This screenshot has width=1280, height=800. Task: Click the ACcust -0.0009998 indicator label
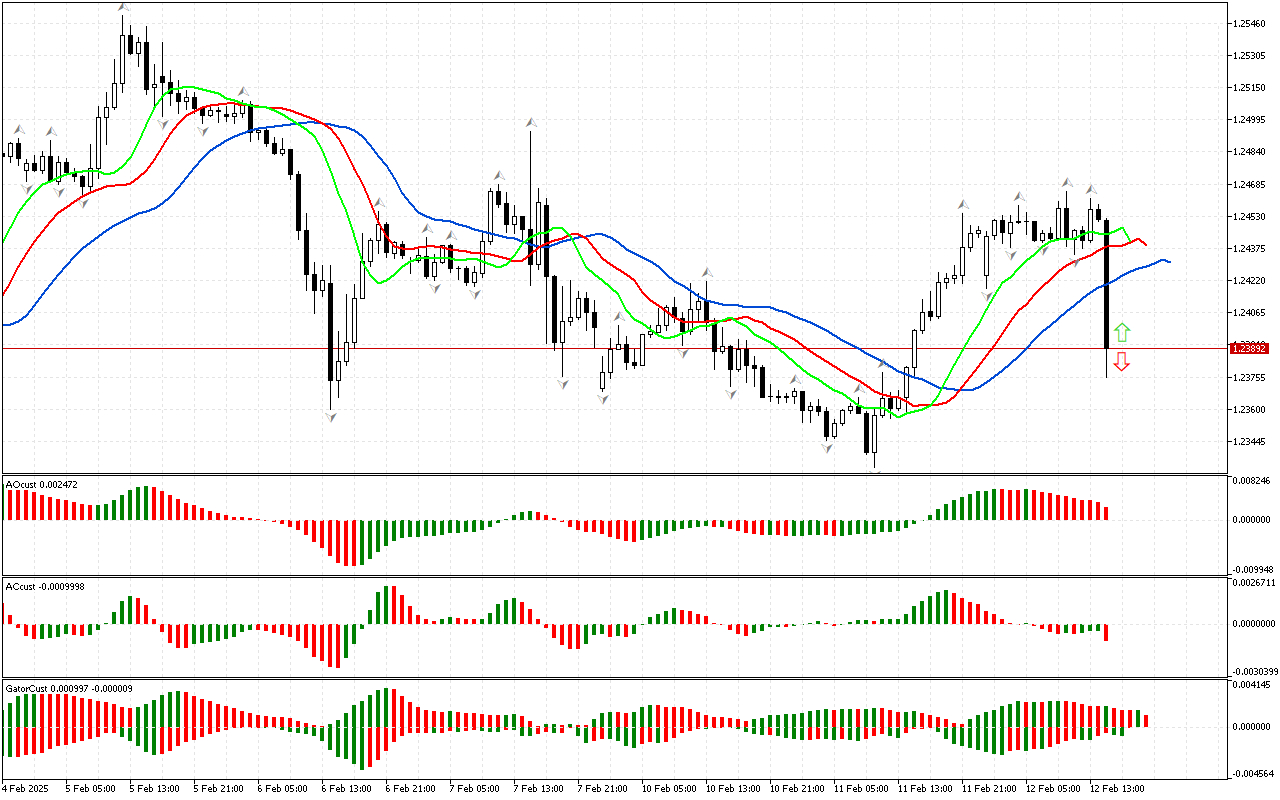pos(45,586)
